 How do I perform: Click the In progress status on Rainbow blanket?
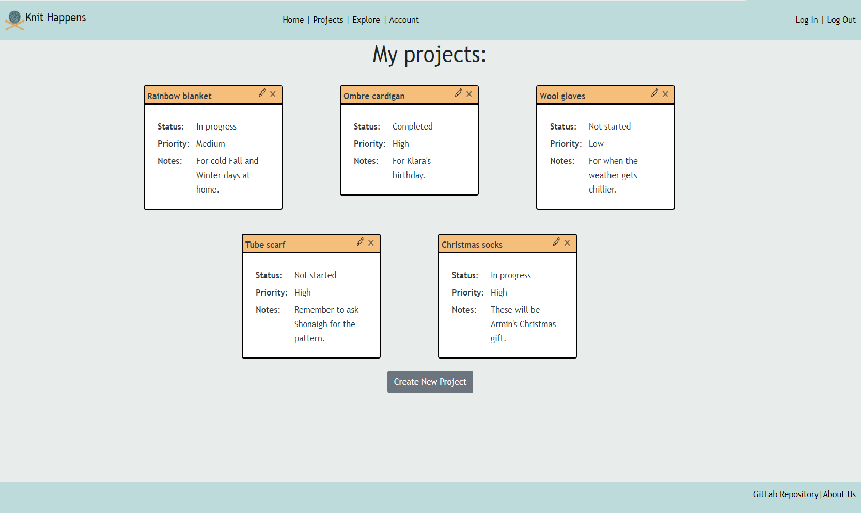click(x=216, y=126)
